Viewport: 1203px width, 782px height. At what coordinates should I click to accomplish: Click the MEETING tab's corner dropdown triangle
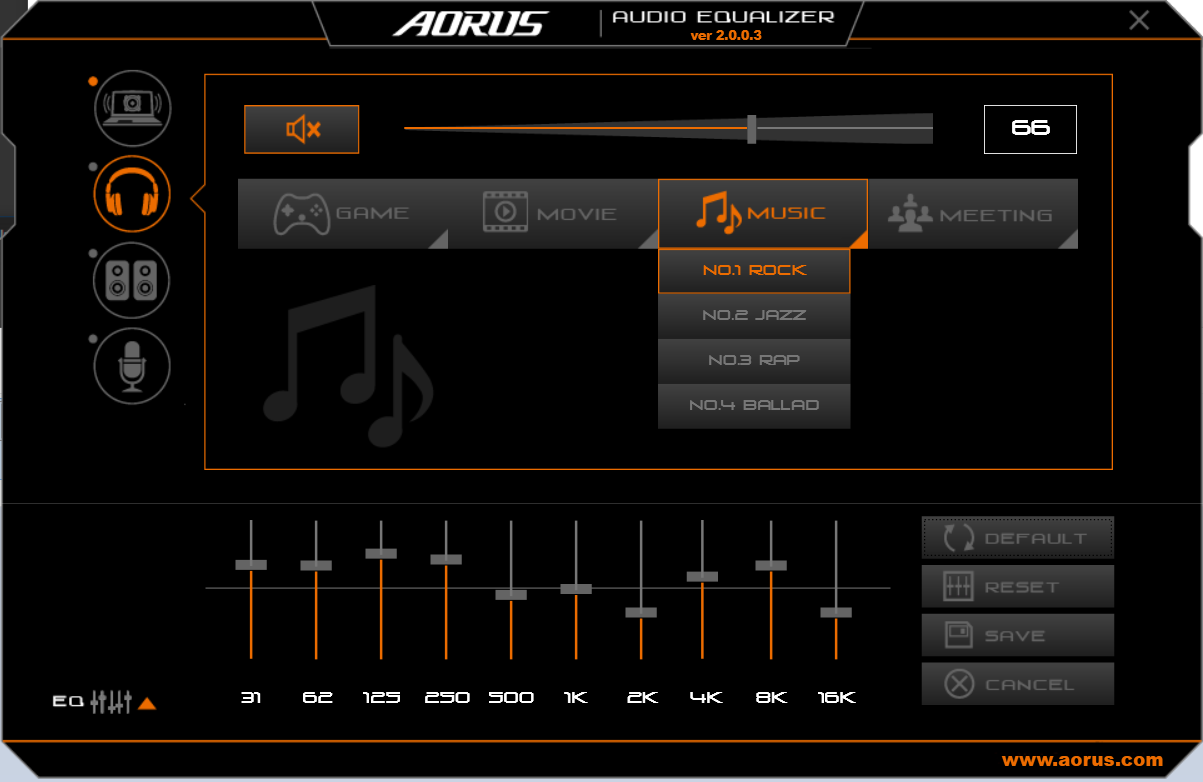pyautogui.click(x=1069, y=239)
